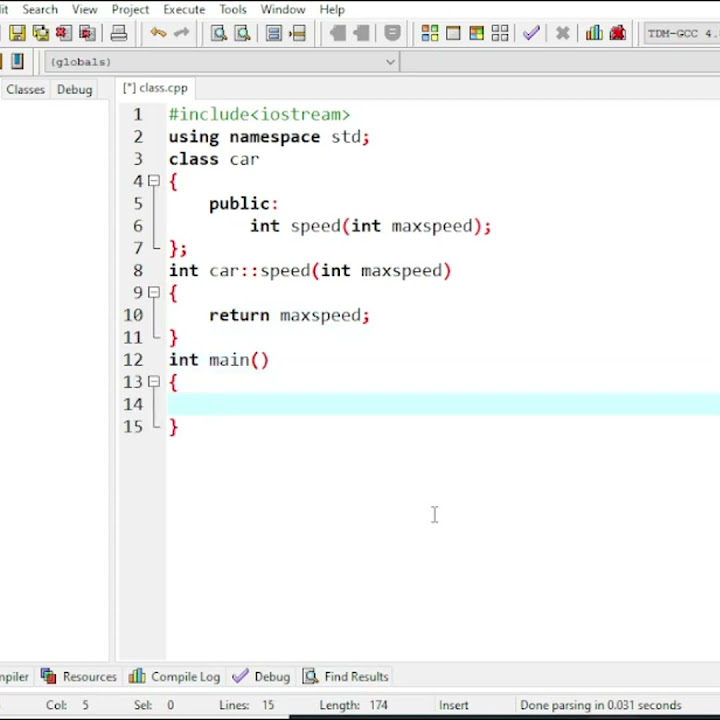Compile with the four colored squares icon

[430, 33]
